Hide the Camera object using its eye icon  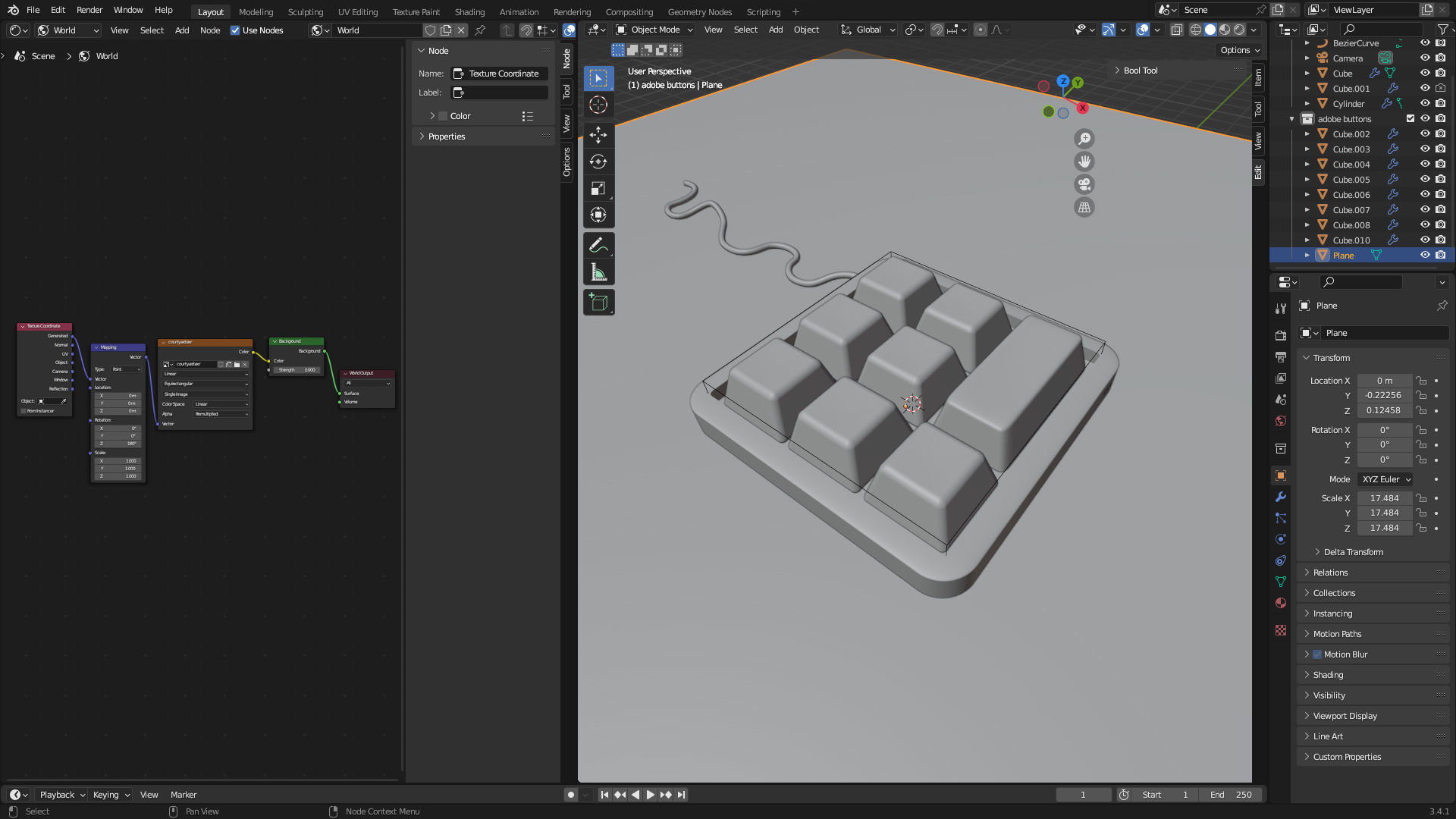tap(1425, 58)
